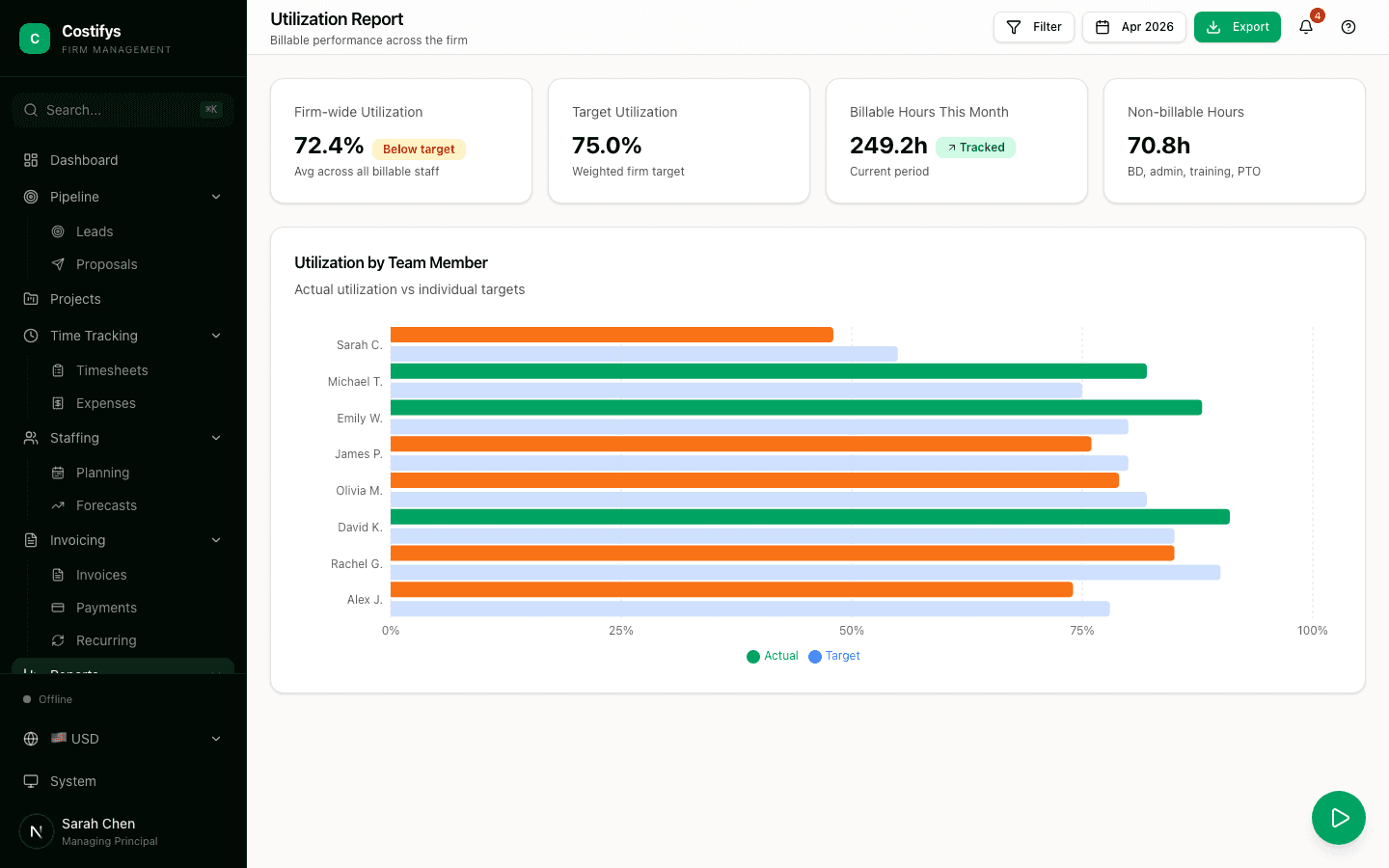Image resolution: width=1389 pixels, height=868 pixels.
Task: Open the Apr 2026 date picker
Action: point(1134,27)
